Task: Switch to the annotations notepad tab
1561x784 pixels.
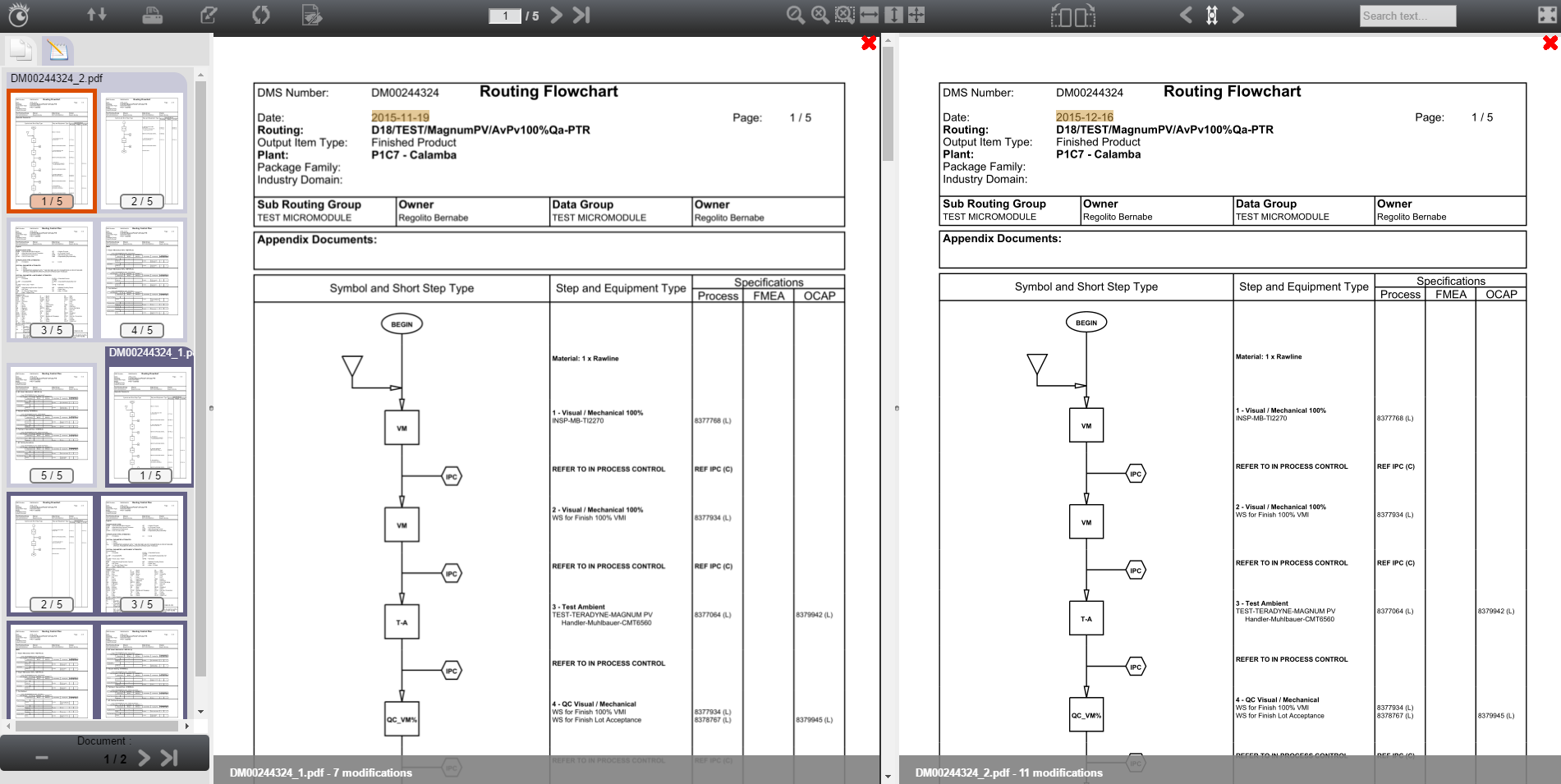Action: (57, 51)
